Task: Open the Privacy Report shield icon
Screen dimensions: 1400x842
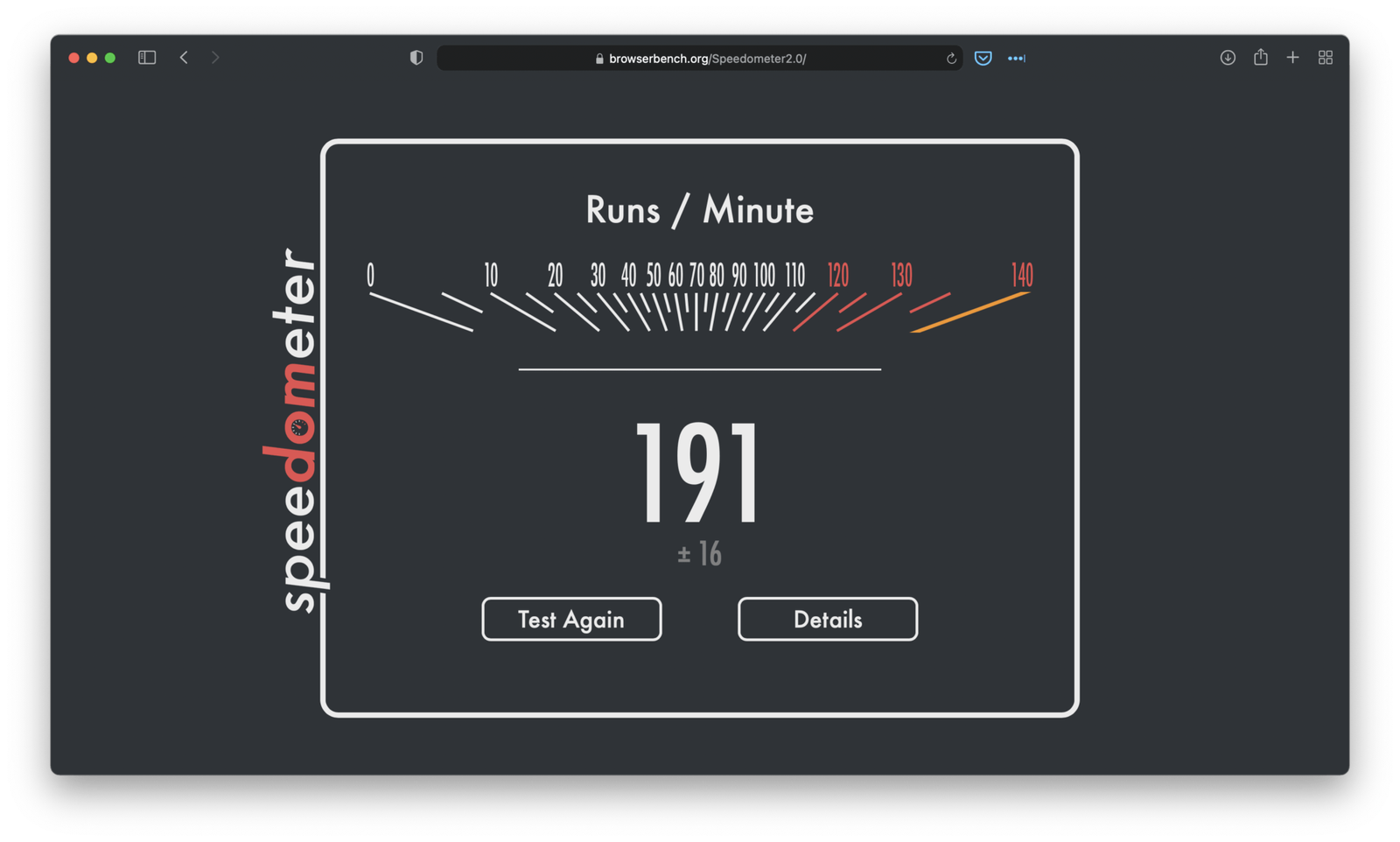Action: tap(416, 58)
